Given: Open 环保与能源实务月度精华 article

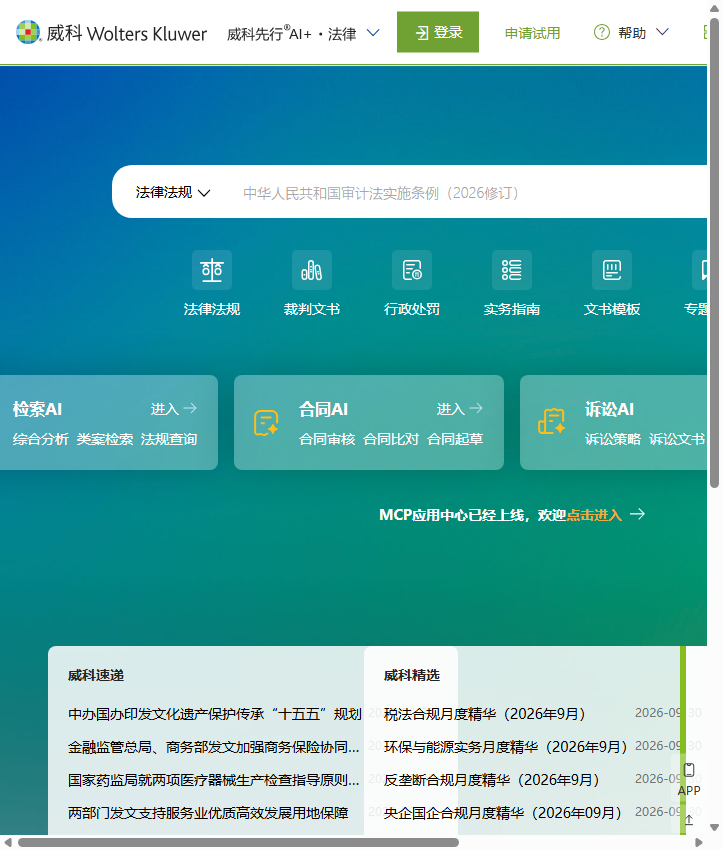Looking at the screenshot, I should [505, 747].
